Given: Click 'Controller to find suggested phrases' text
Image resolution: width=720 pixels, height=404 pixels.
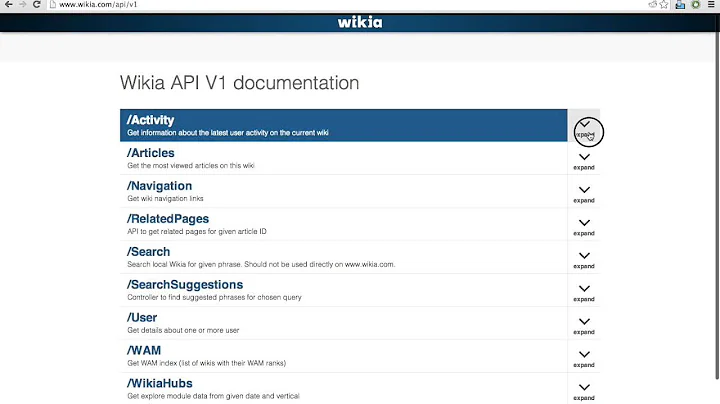Looking at the screenshot, I should tap(214, 297).
